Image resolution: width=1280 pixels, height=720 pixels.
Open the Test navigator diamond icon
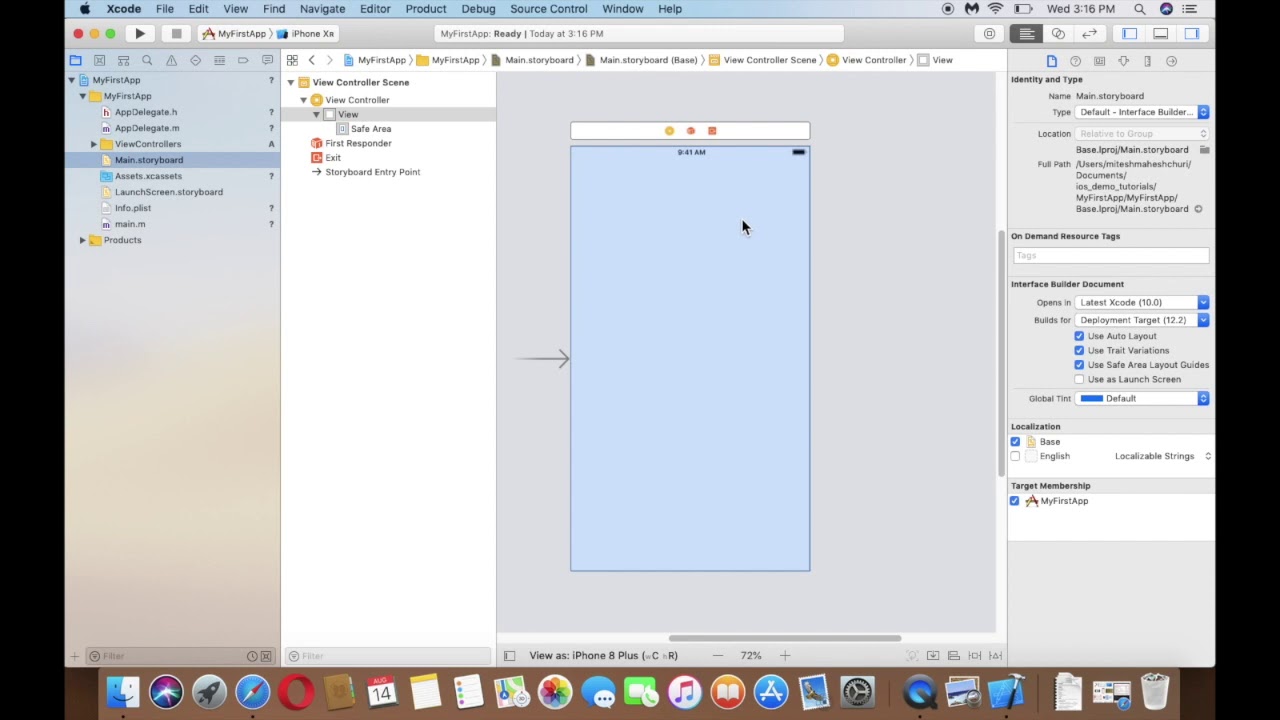click(195, 61)
